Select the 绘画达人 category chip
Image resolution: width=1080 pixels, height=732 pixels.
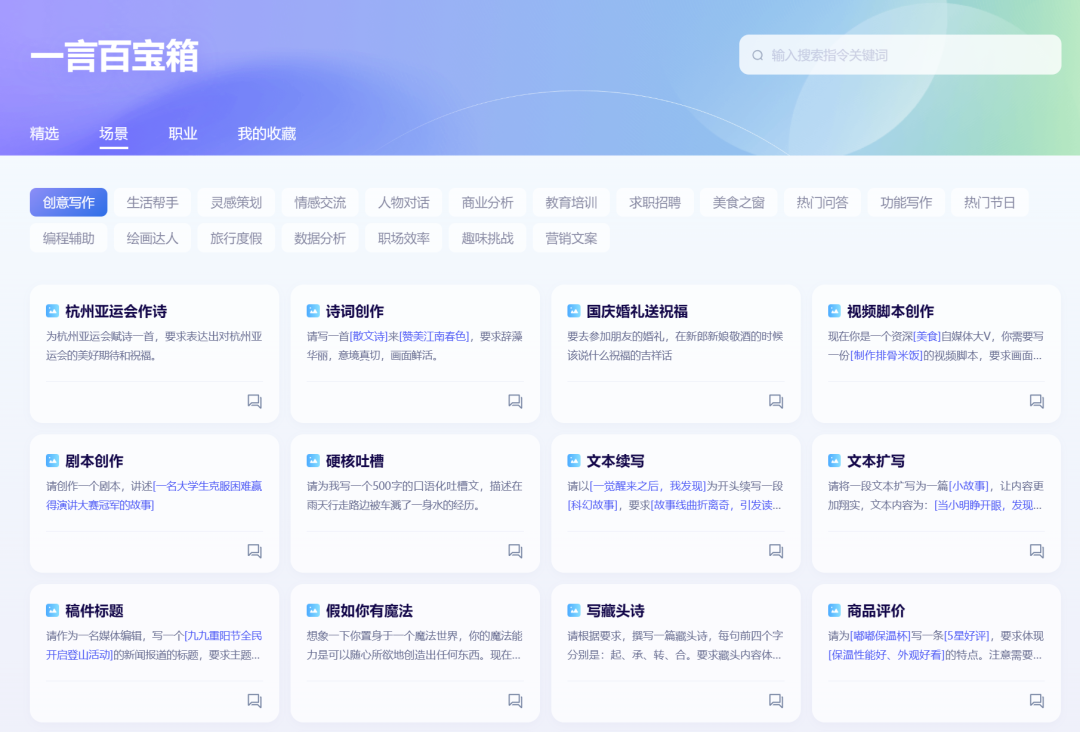(152, 238)
